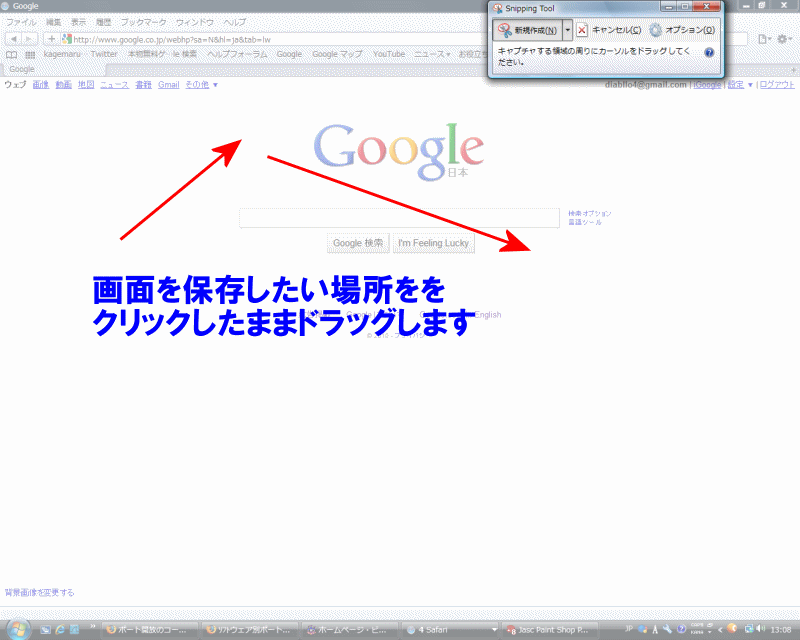The width and height of the screenshot is (800, 640).
Task: Click the iGoogle link
Action: tap(707, 85)
